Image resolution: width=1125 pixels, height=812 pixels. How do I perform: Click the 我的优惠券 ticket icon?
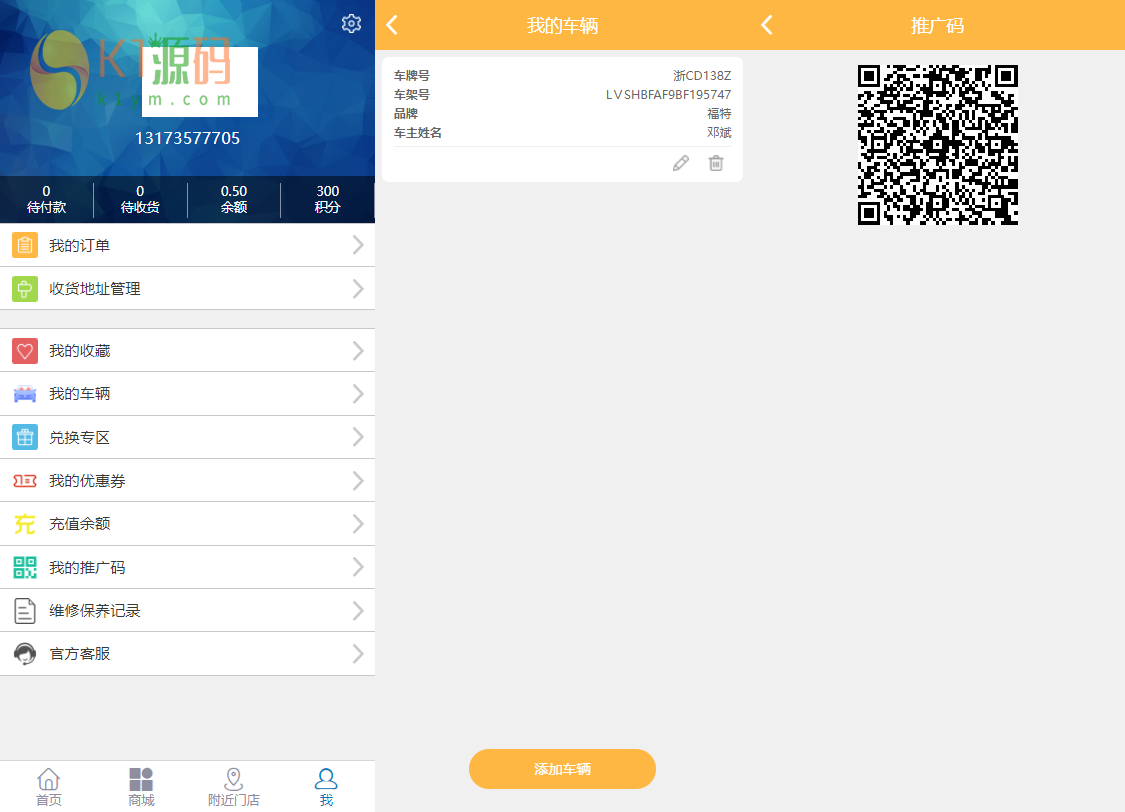25,481
